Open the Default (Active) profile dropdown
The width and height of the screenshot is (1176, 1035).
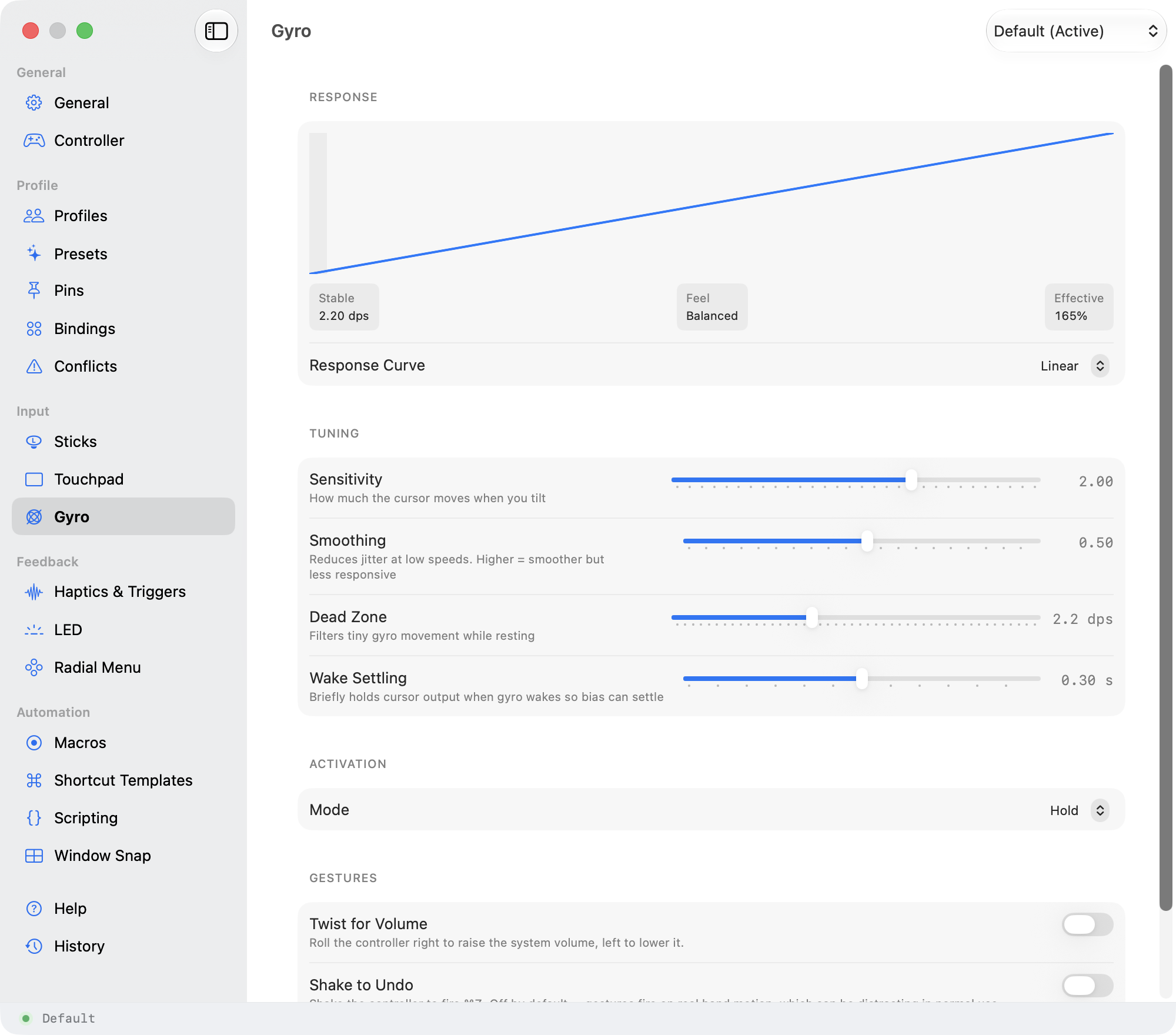(1076, 31)
